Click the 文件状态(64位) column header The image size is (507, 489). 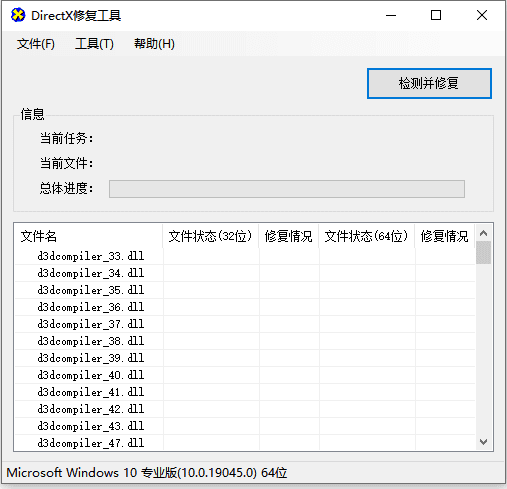367,236
